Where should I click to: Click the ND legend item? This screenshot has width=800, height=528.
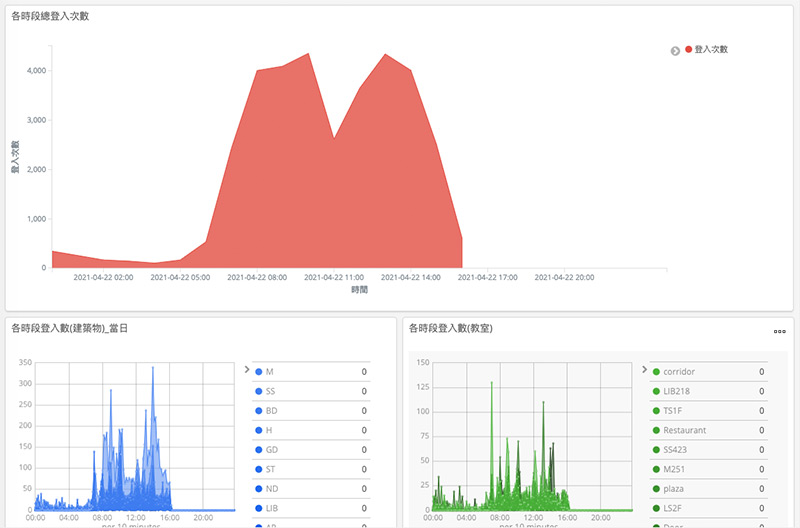click(271, 489)
